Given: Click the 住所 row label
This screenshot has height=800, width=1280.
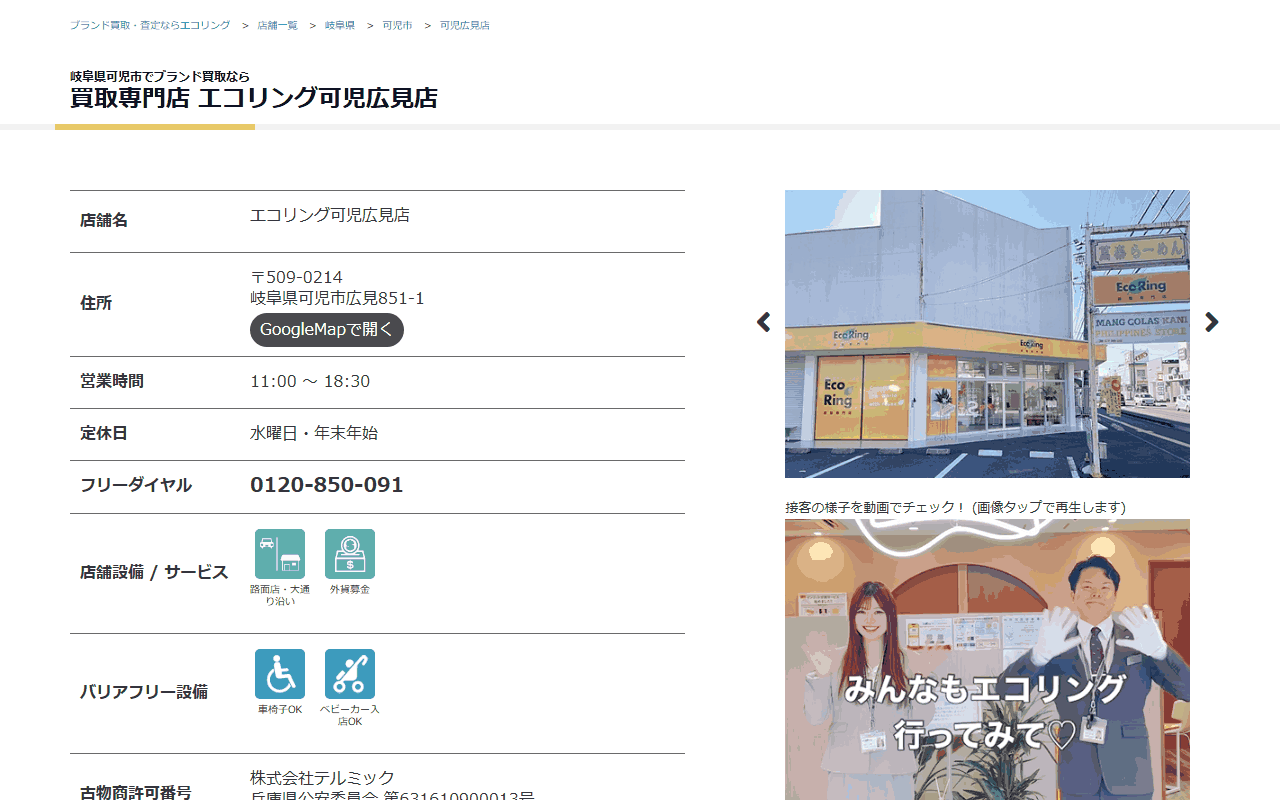Looking at the screenshot, I should (x=96, y=303).
